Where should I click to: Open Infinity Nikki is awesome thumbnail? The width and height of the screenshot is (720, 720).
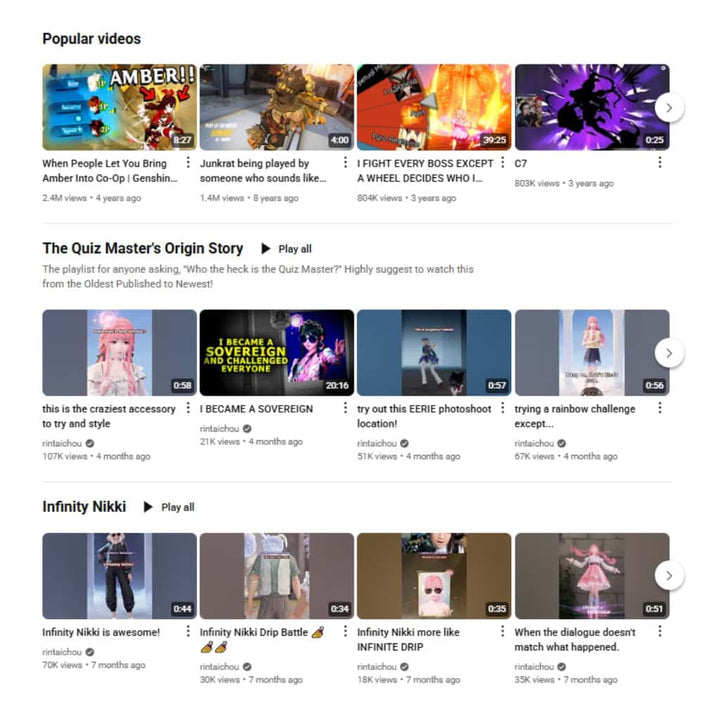(x=119, y=576)
